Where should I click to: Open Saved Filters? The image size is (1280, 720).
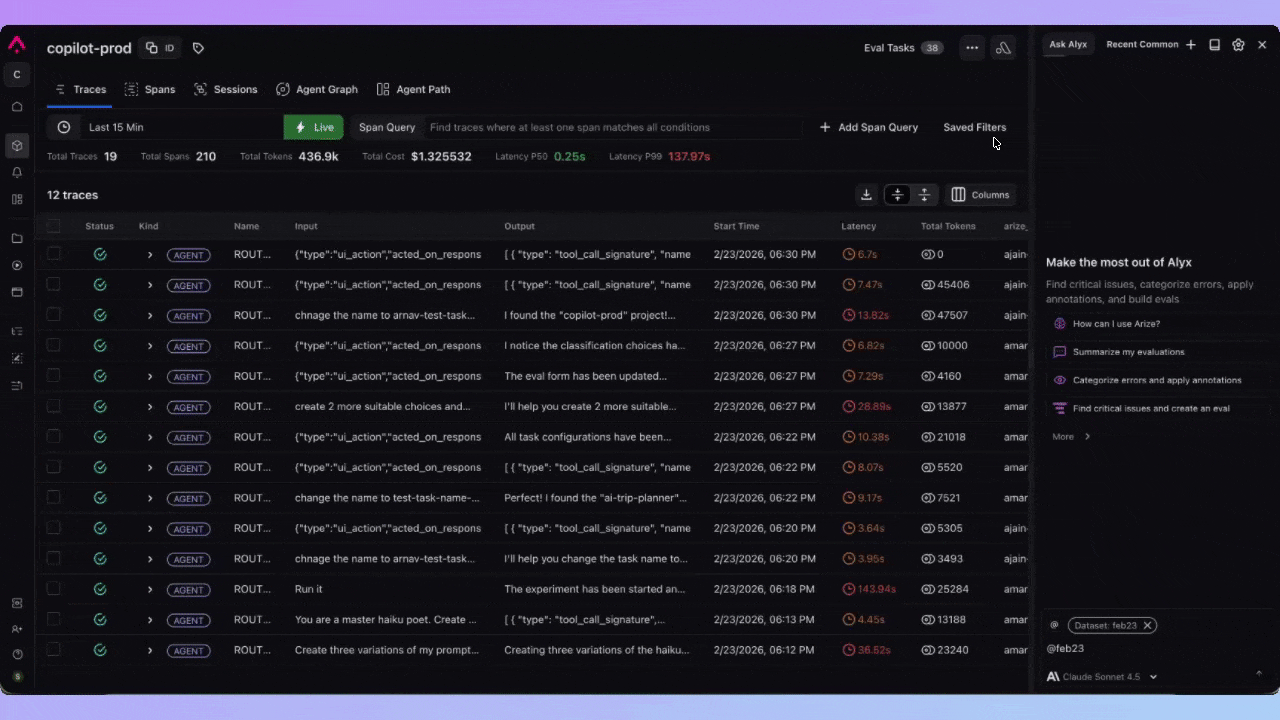pos(975,127)
